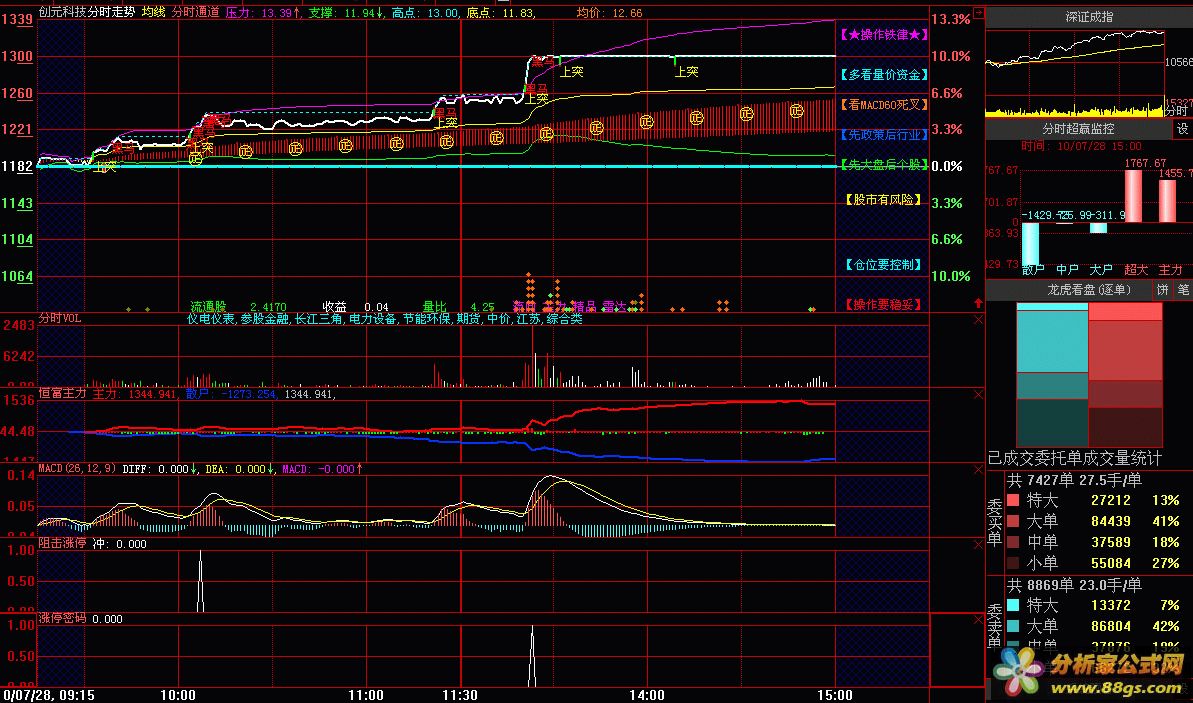The image size is (1193, 703).
Task: Click 委买单 特大 red color swatch
Action: click(1013, 501)
